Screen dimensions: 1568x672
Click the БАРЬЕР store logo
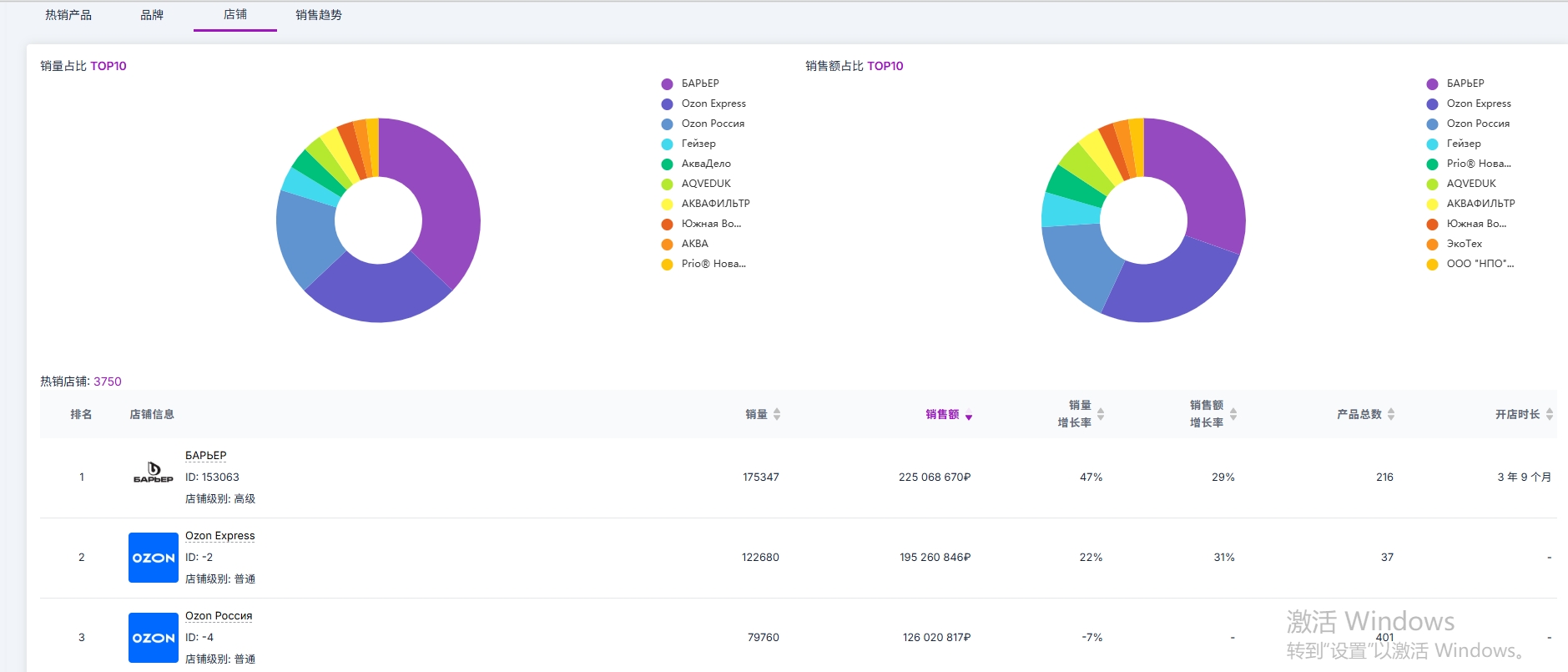click(x=154, y=473)
